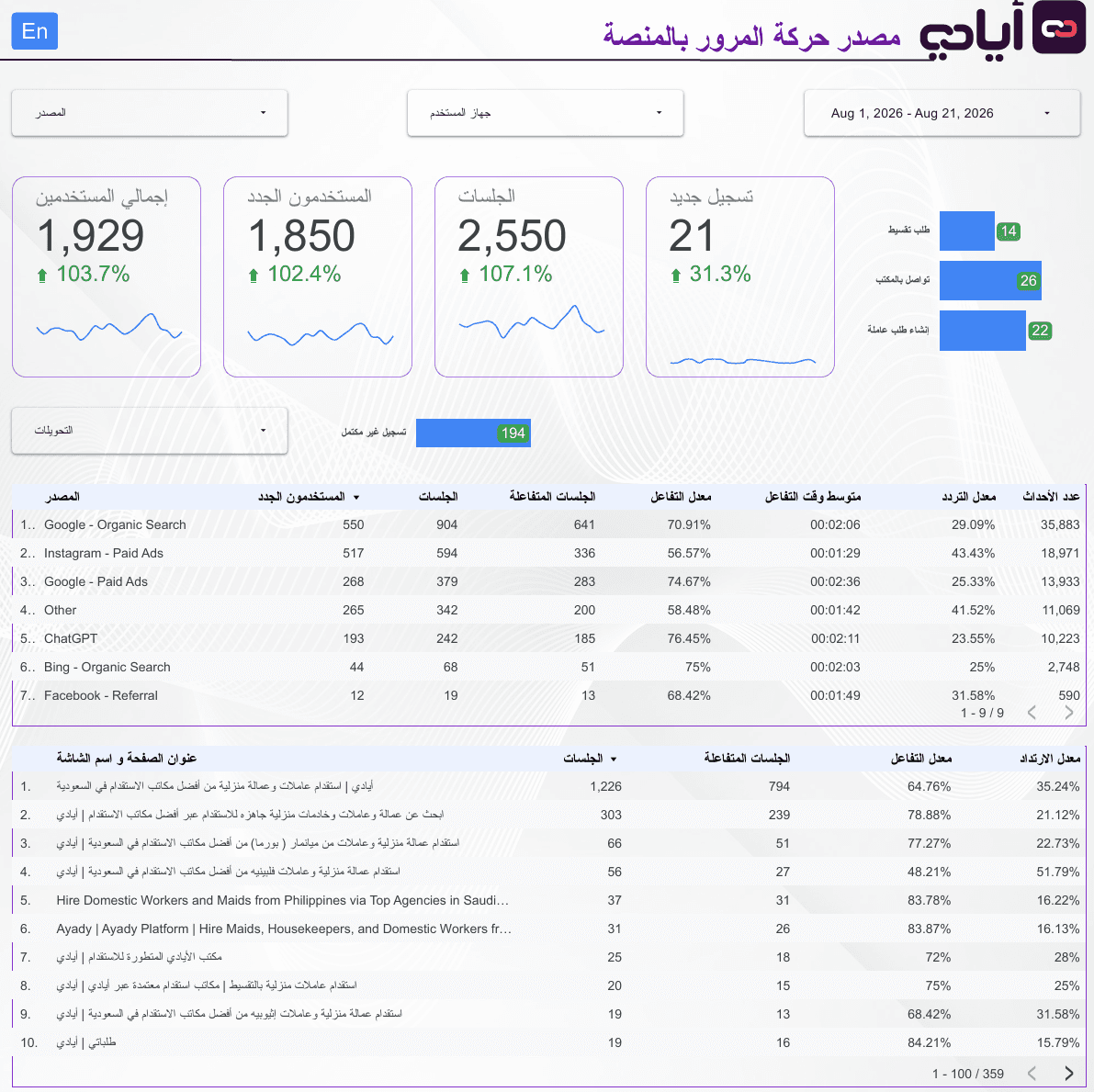Go to next page of pages table
This screenshot has height=1092, width=1094.
click(x=1069, y=1073)
